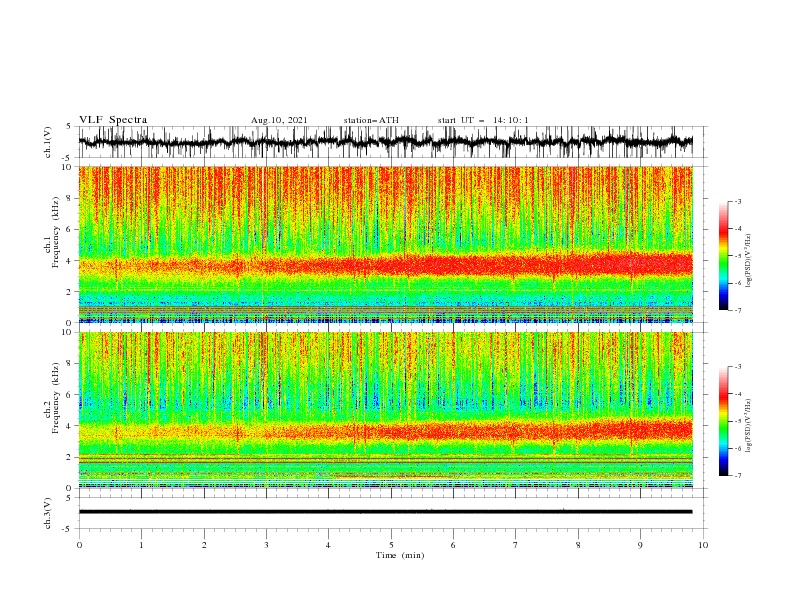Click time axis tick label "7"

point(516,545)
